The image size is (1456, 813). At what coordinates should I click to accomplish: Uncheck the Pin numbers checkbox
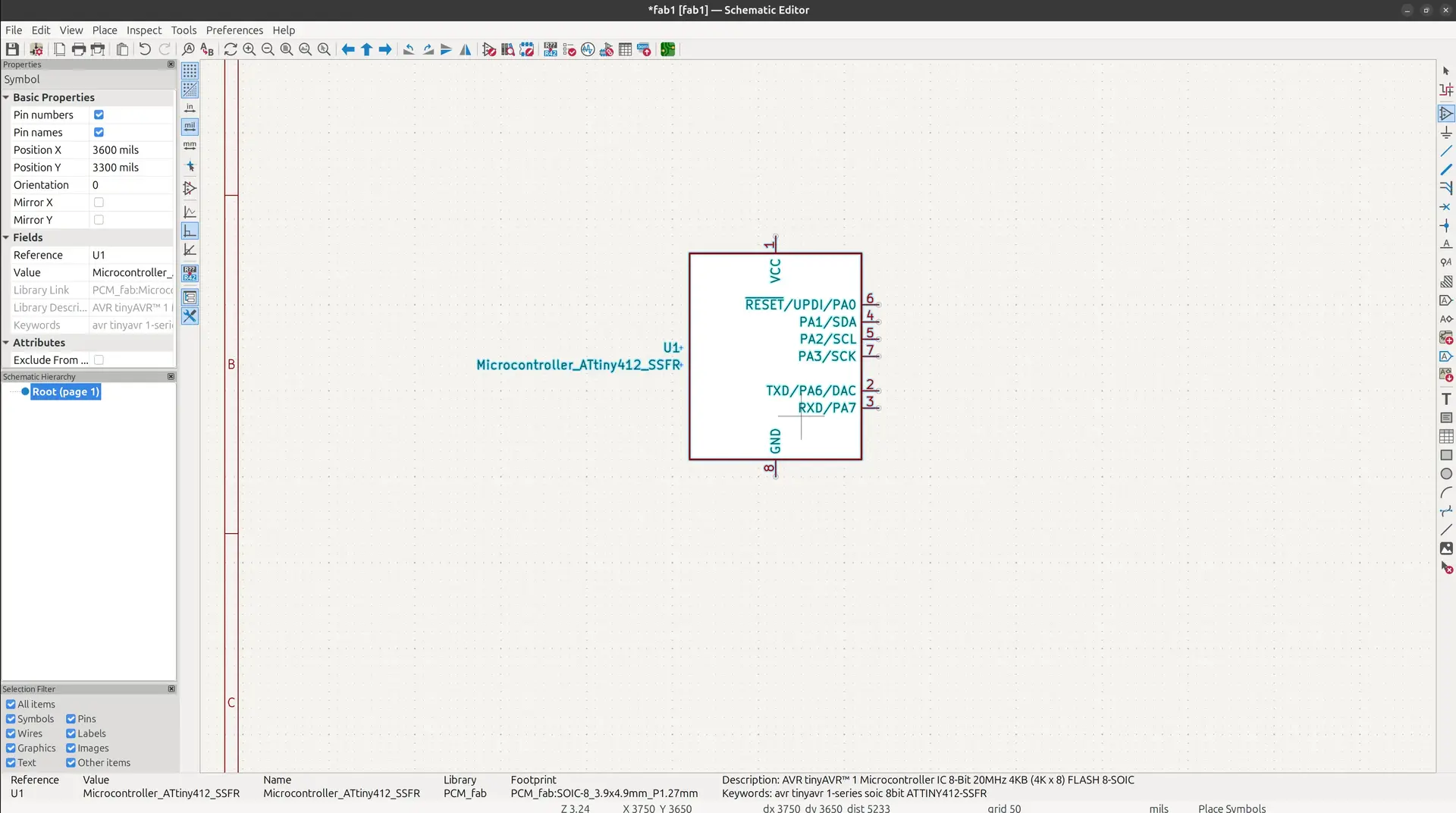click(x=99, y=115)
